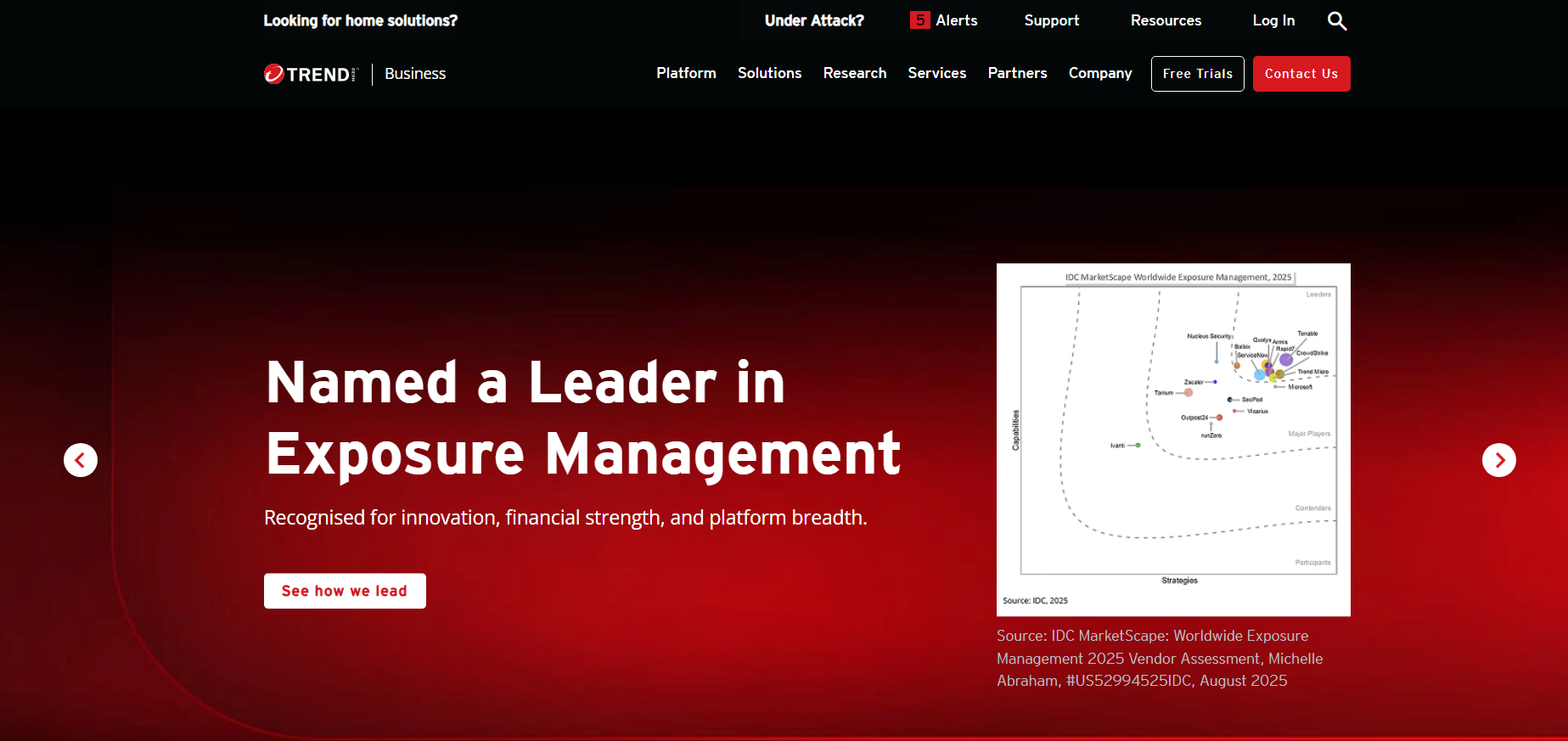The width and height of the screenshot is (1568, 741).
Task: Click the 'Recognised for innovation' subtitle text
Action: [565, 518]
